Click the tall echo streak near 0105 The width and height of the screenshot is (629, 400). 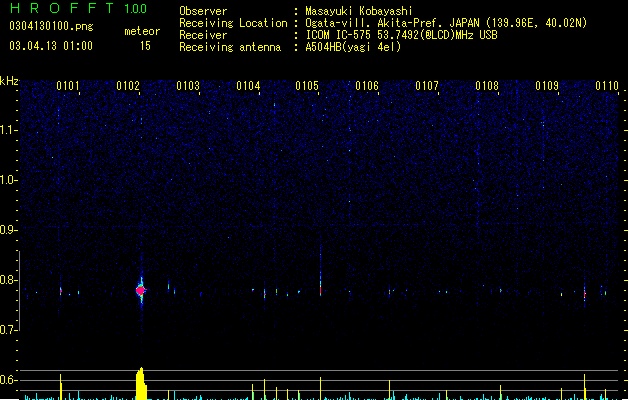(x=321, y=273)
